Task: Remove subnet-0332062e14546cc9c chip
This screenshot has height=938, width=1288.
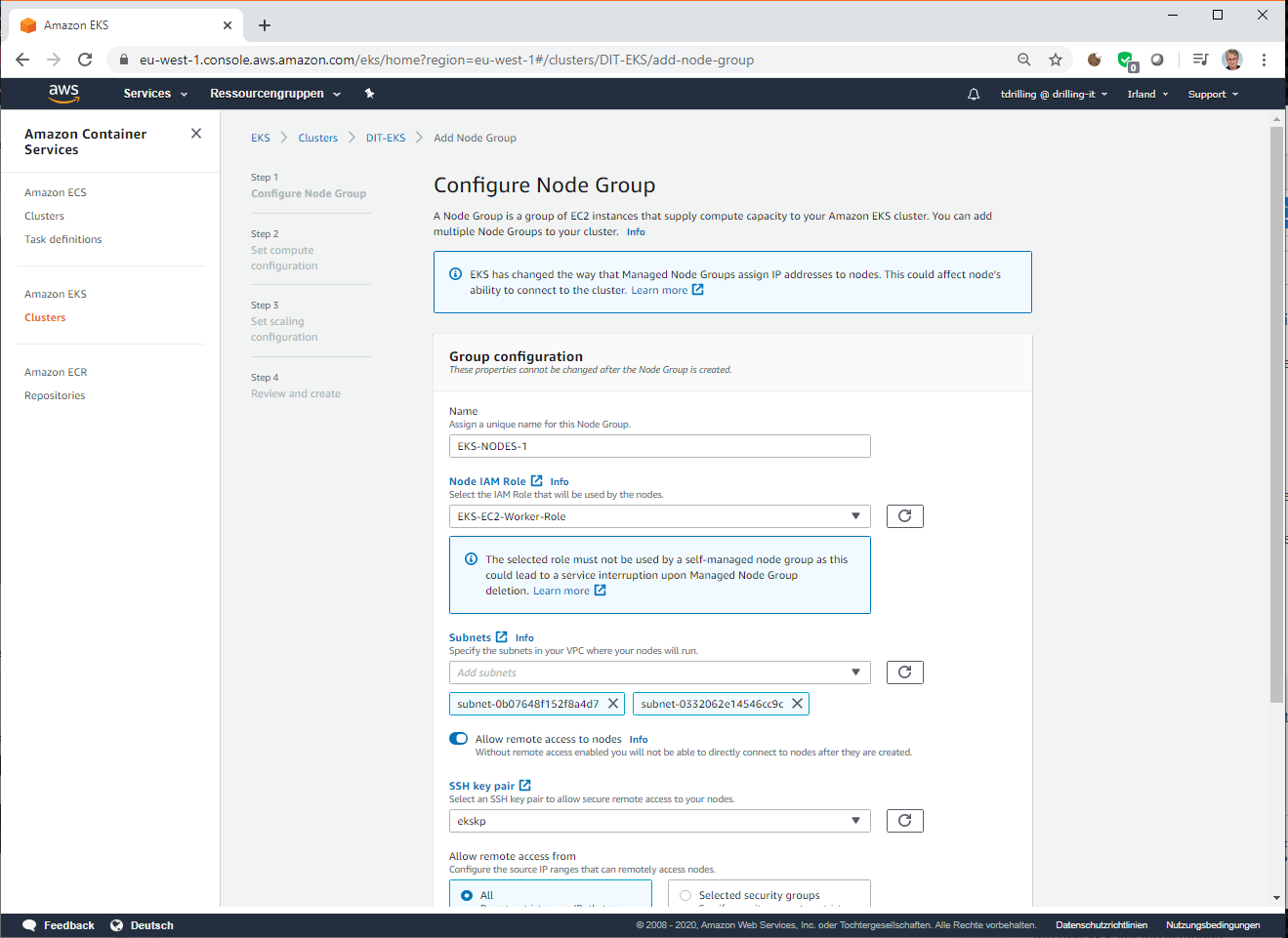Action: coord(797,704)
